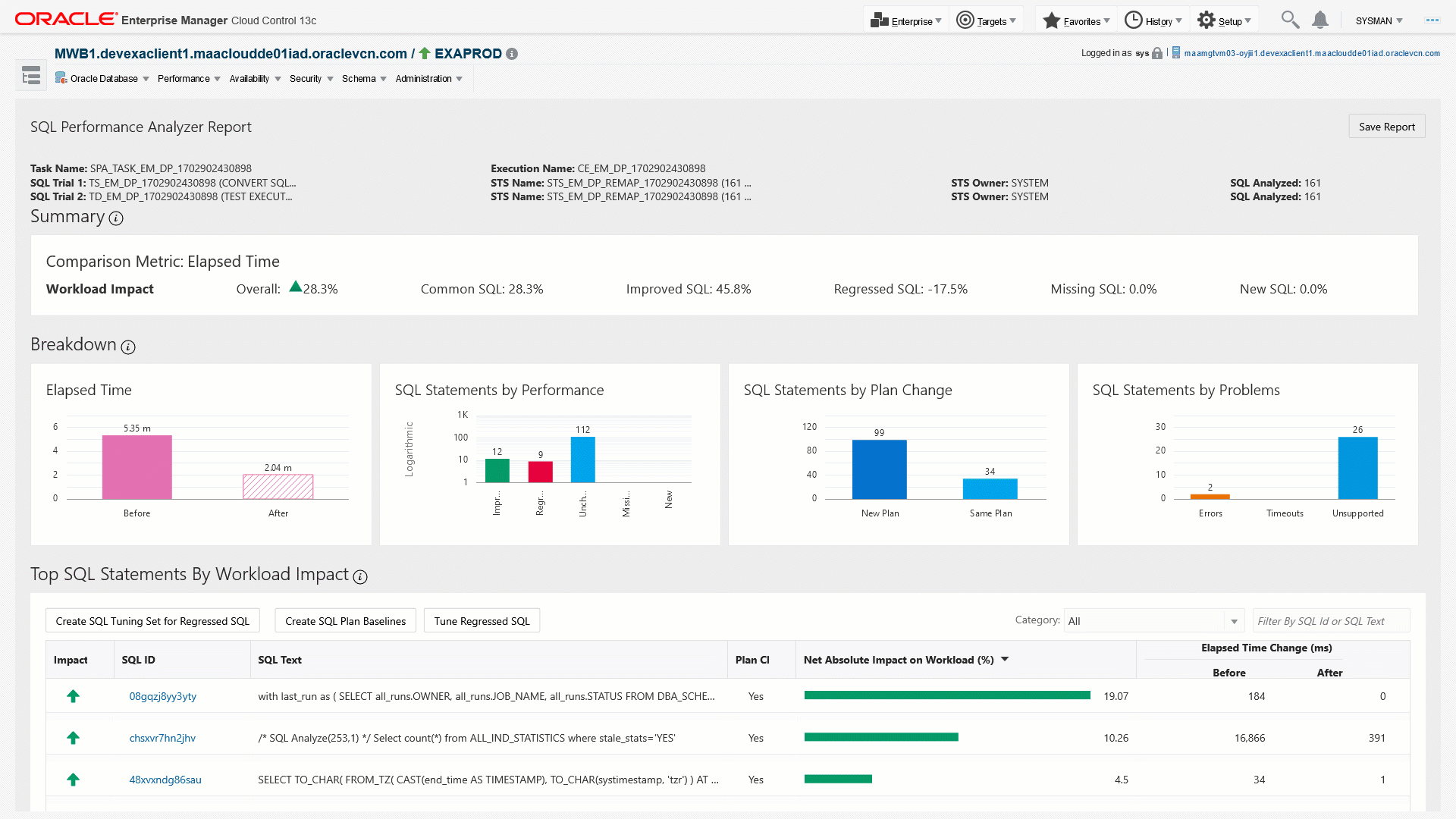This screenshot has height=819, width=1456.
Task: Open the Performance menu
Action: pyautogui.click(x=188, y=79)
